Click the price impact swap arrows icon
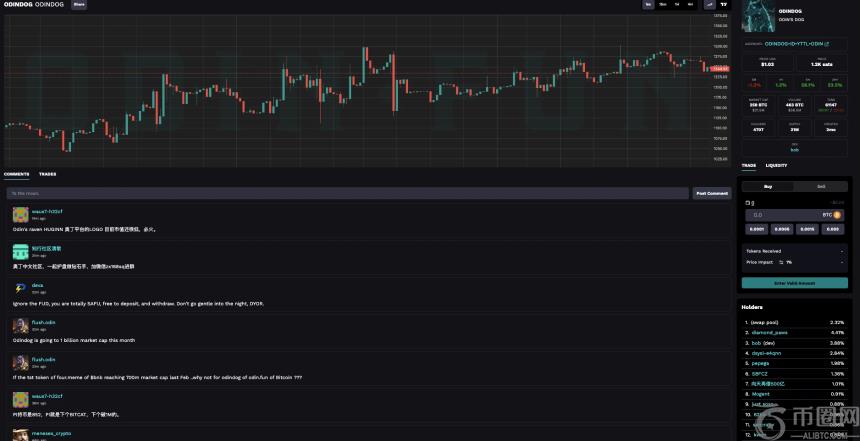The width and height of the screenshot is (860, 441). coord(781,262)
